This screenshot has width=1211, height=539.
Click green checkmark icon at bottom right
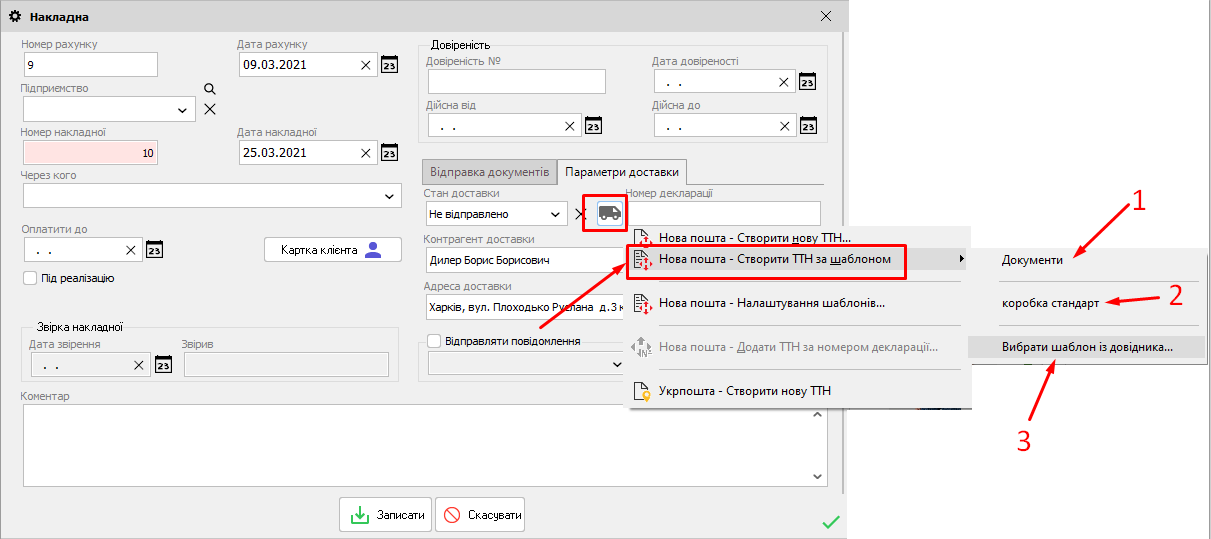point(830,521)
